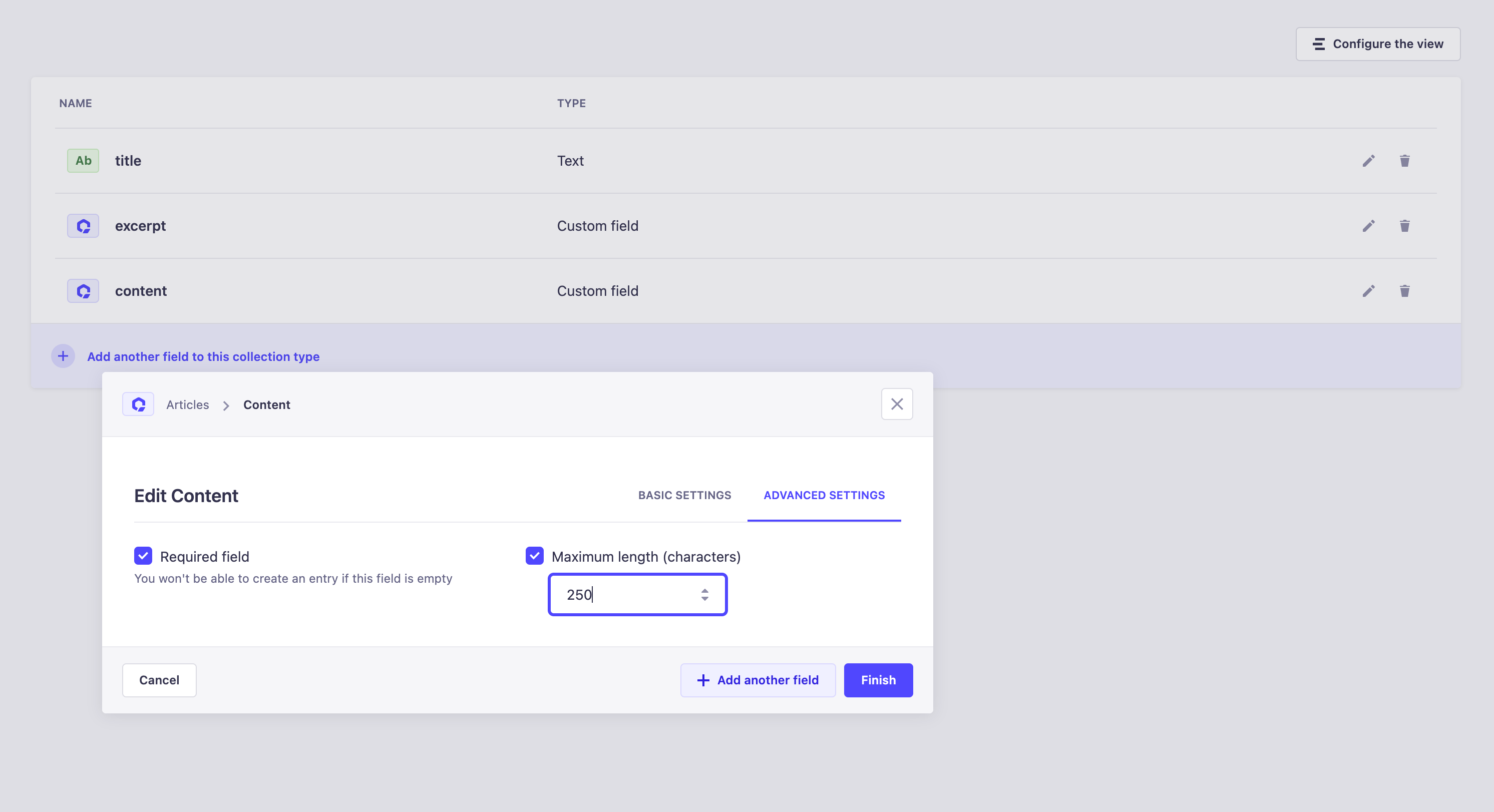Image resolution: width=1494 pixels, height=812 pixels.
Task: Disable the Maximum length characters checkbox
Action: pos(534,556)
